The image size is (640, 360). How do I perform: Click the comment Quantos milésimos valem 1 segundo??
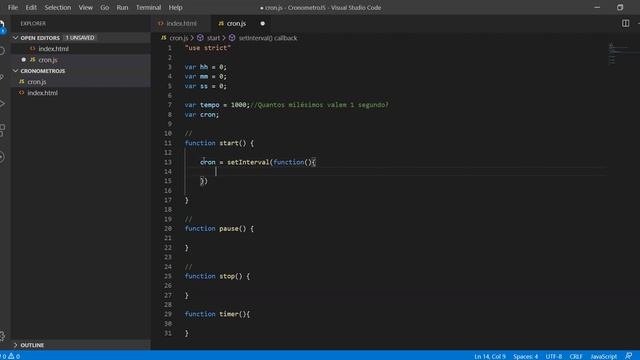(320, 105)
